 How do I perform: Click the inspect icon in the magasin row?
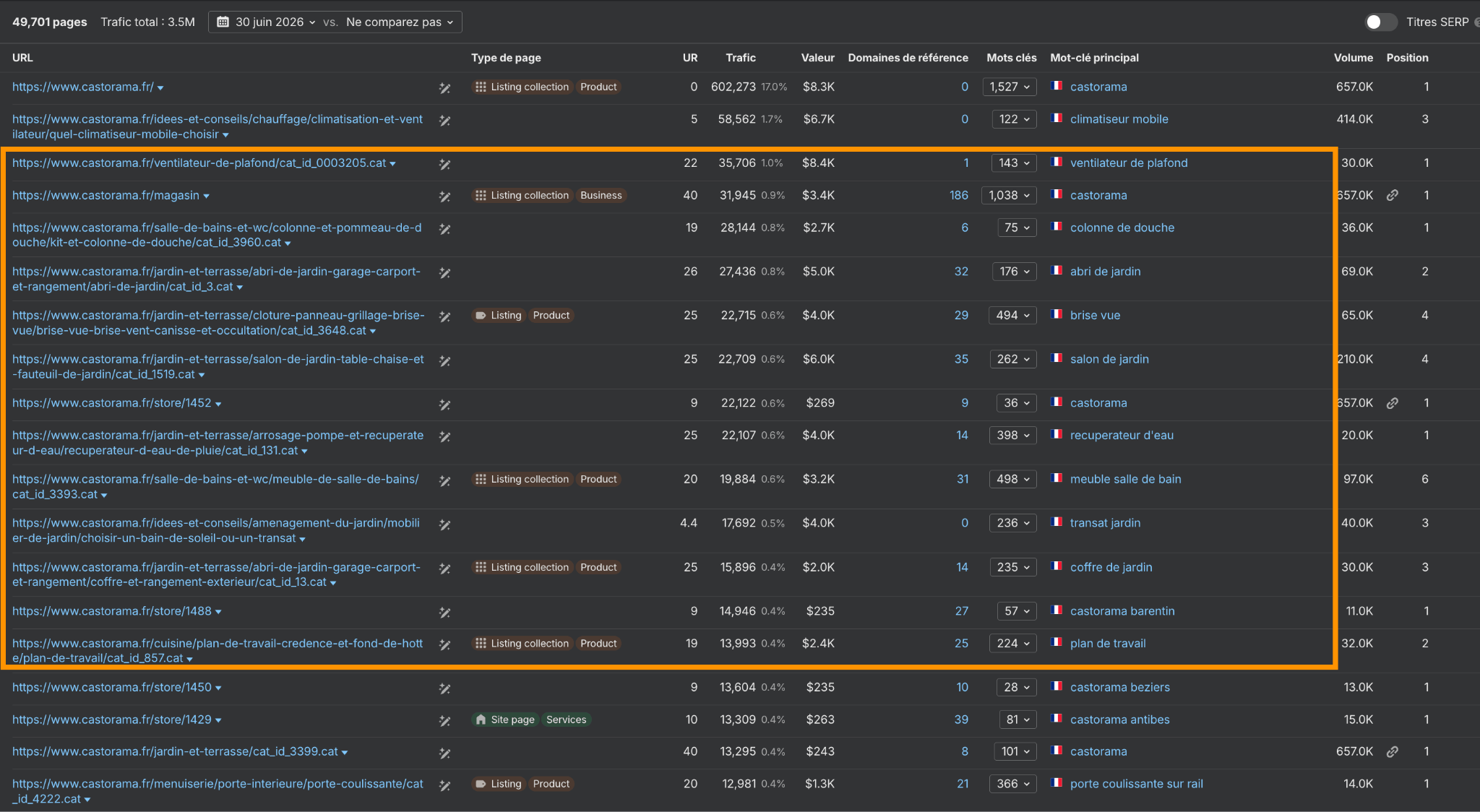coord(444,196)
